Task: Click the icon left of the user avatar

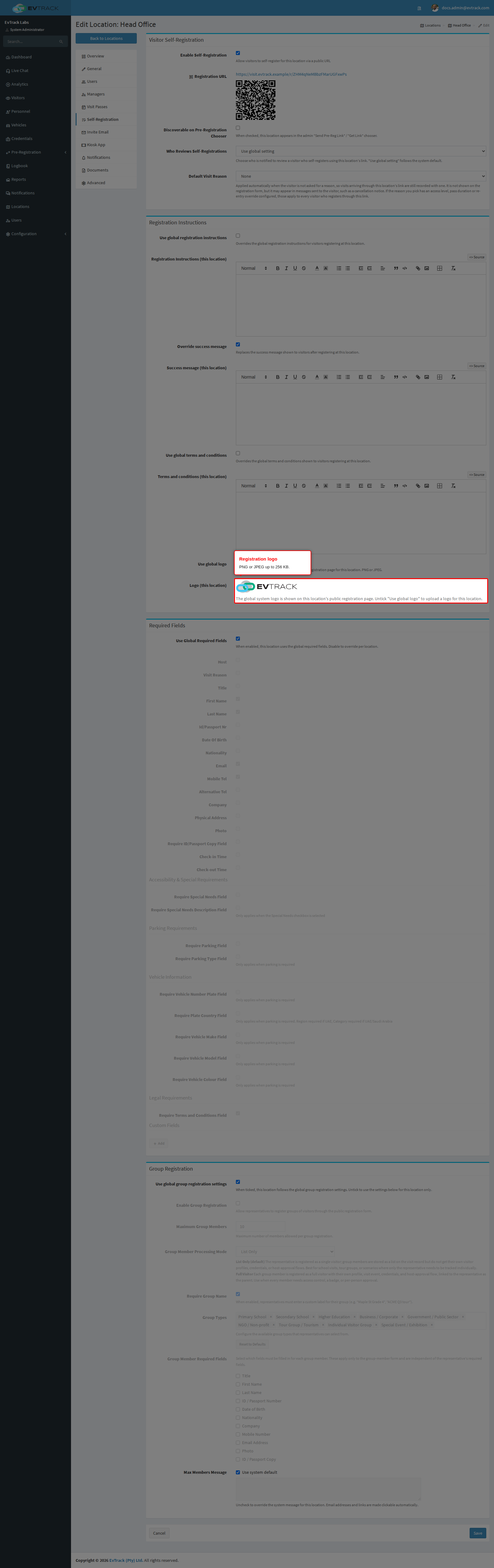Action: point(419,8)
